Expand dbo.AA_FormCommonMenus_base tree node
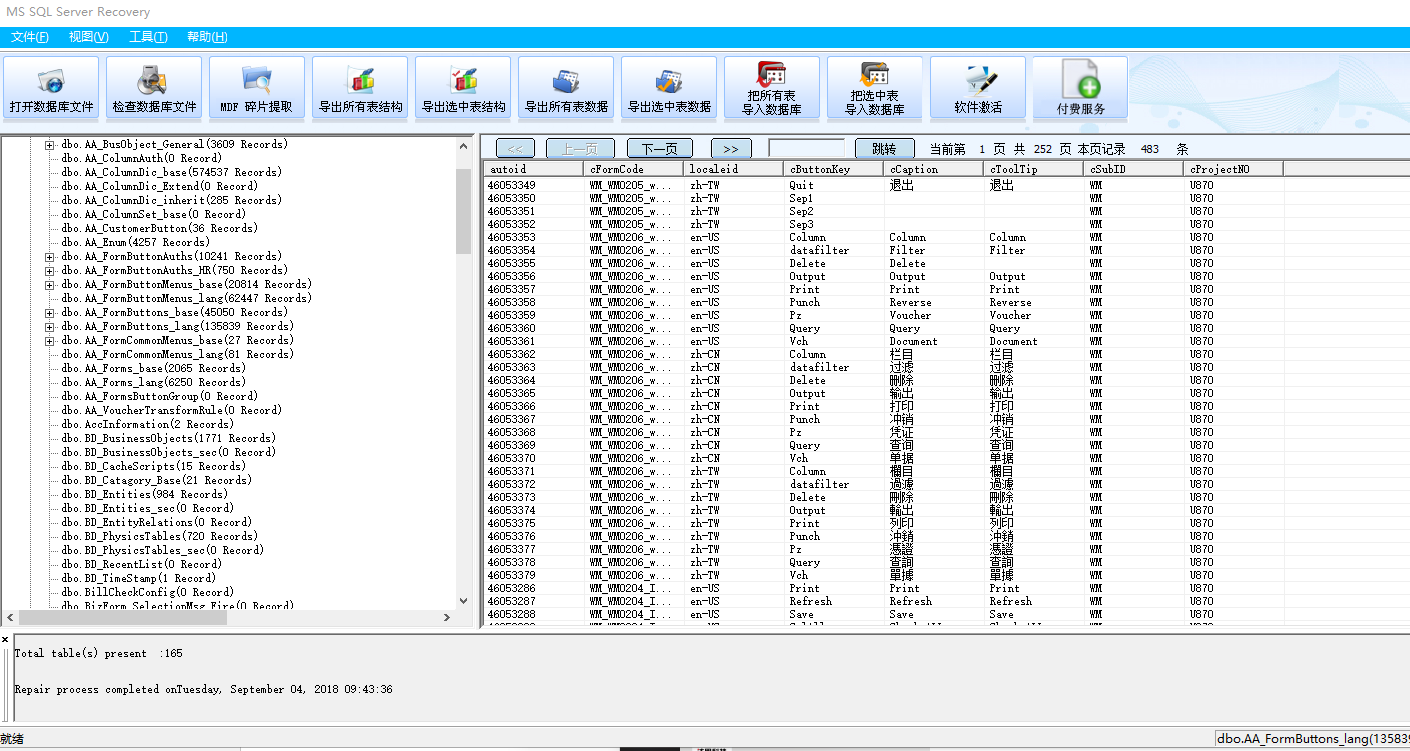This screenshot has height=751, width=1410. pyautogui.click(x=50, y=340)
